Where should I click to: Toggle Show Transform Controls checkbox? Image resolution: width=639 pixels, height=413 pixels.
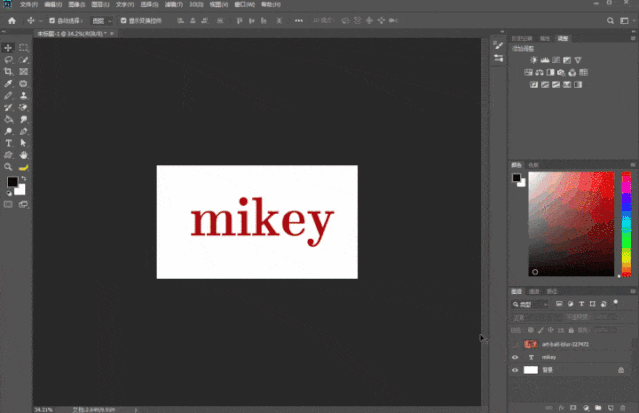click(123, 20)
